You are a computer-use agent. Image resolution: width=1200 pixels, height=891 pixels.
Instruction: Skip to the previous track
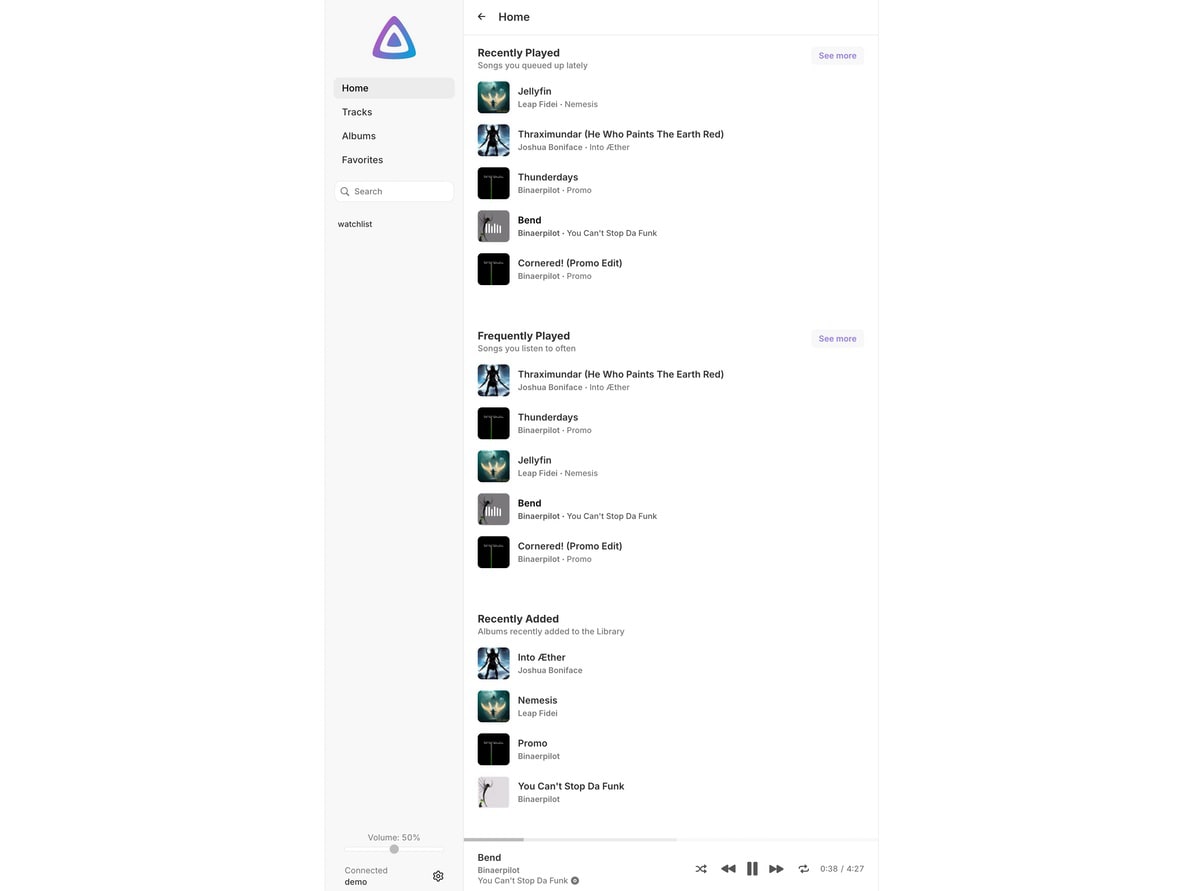coord(728,869)
